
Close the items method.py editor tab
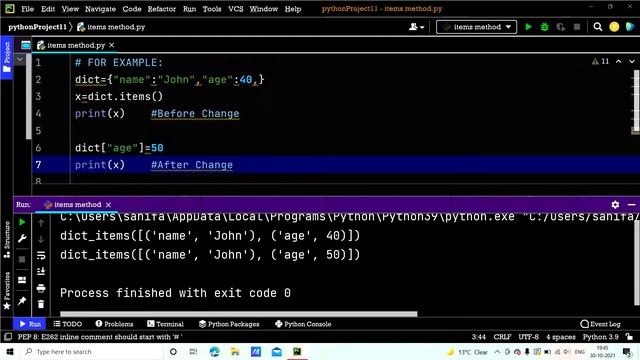(x=112, y=45)
